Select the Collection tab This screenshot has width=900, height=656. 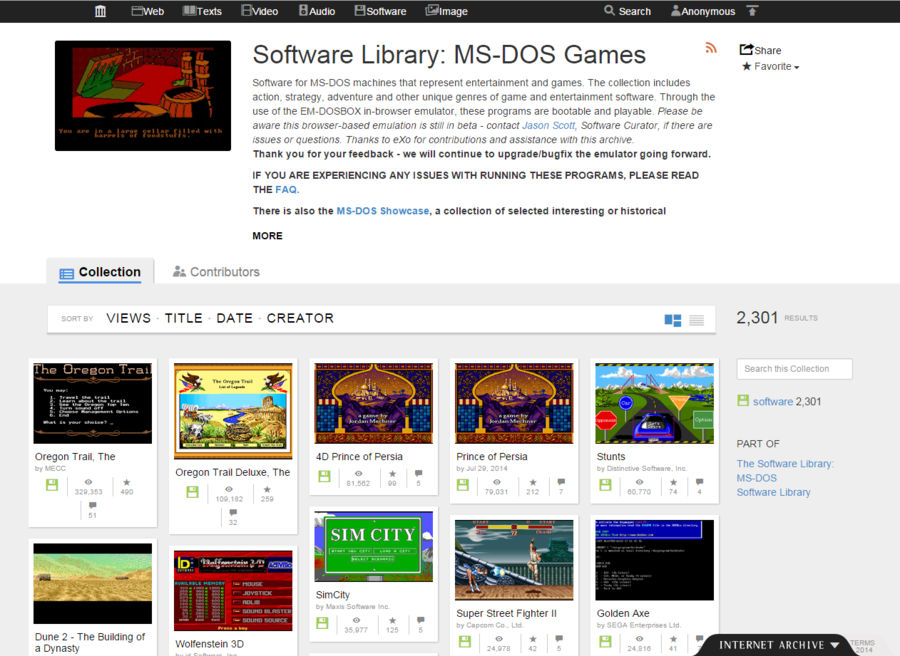(x=100, y=271)
